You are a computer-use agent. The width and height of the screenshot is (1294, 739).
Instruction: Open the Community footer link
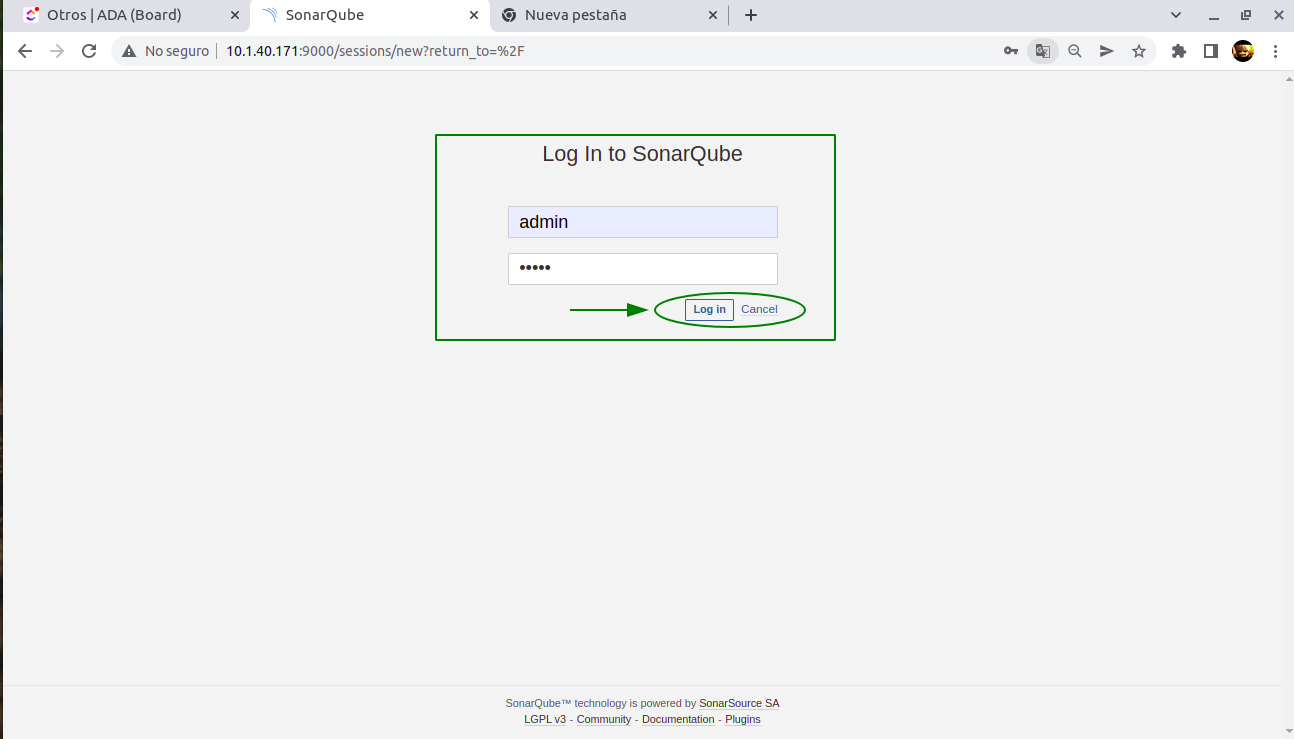point(604,720)
